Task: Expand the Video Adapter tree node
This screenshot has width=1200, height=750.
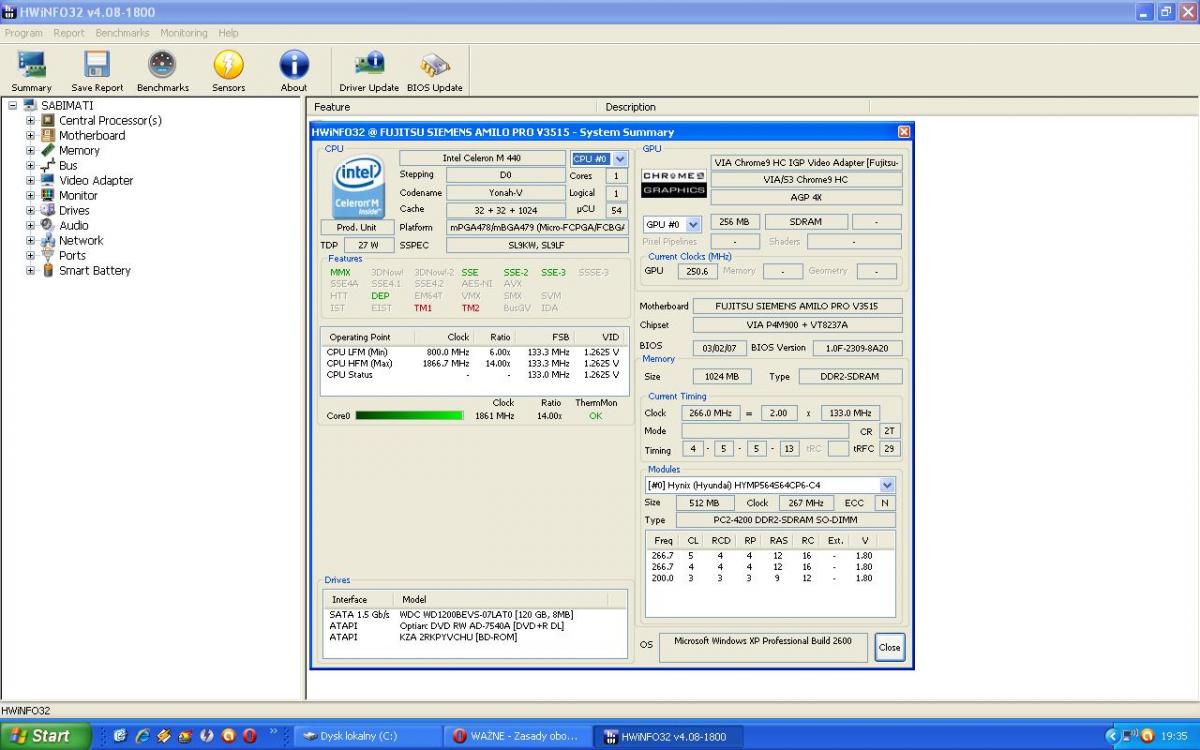Action: 30,180
